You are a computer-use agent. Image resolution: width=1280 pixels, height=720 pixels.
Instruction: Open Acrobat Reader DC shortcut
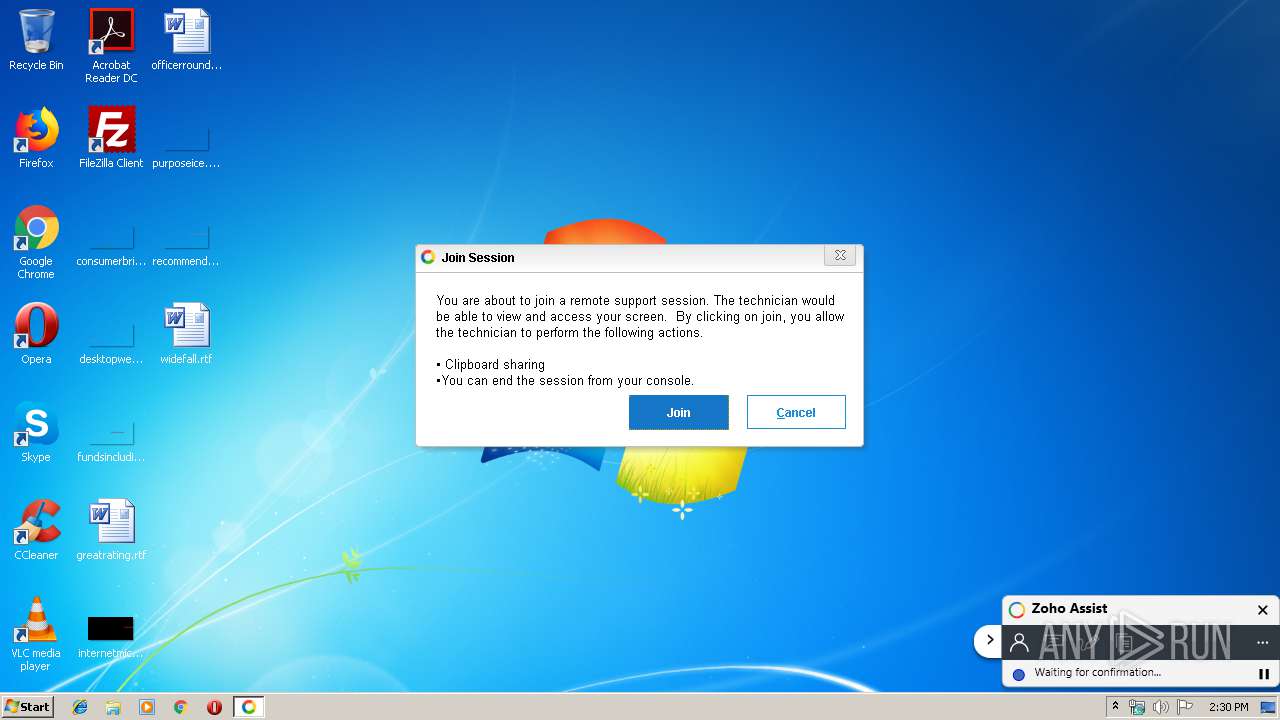click(111, 46)
